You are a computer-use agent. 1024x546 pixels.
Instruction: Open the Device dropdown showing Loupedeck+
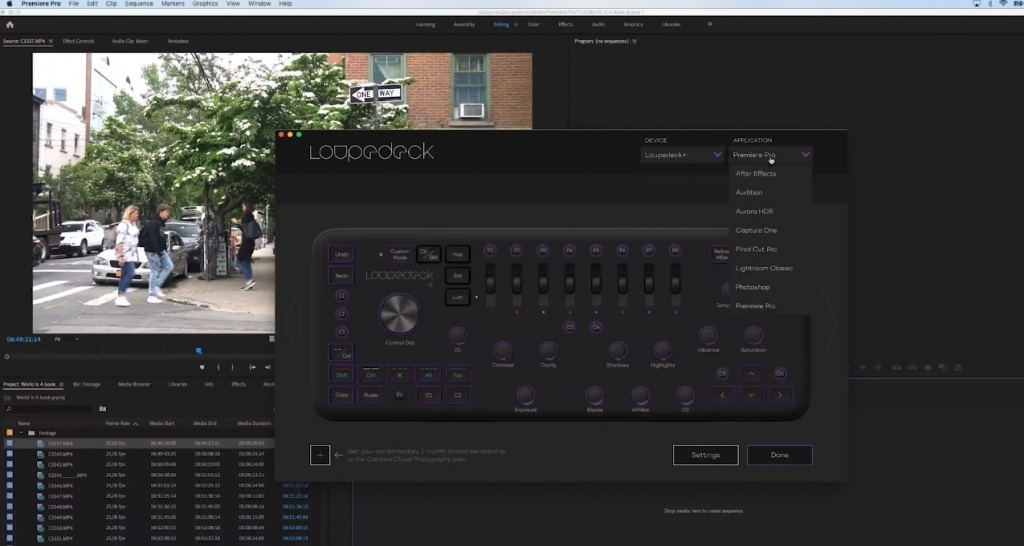coord(682,155)
